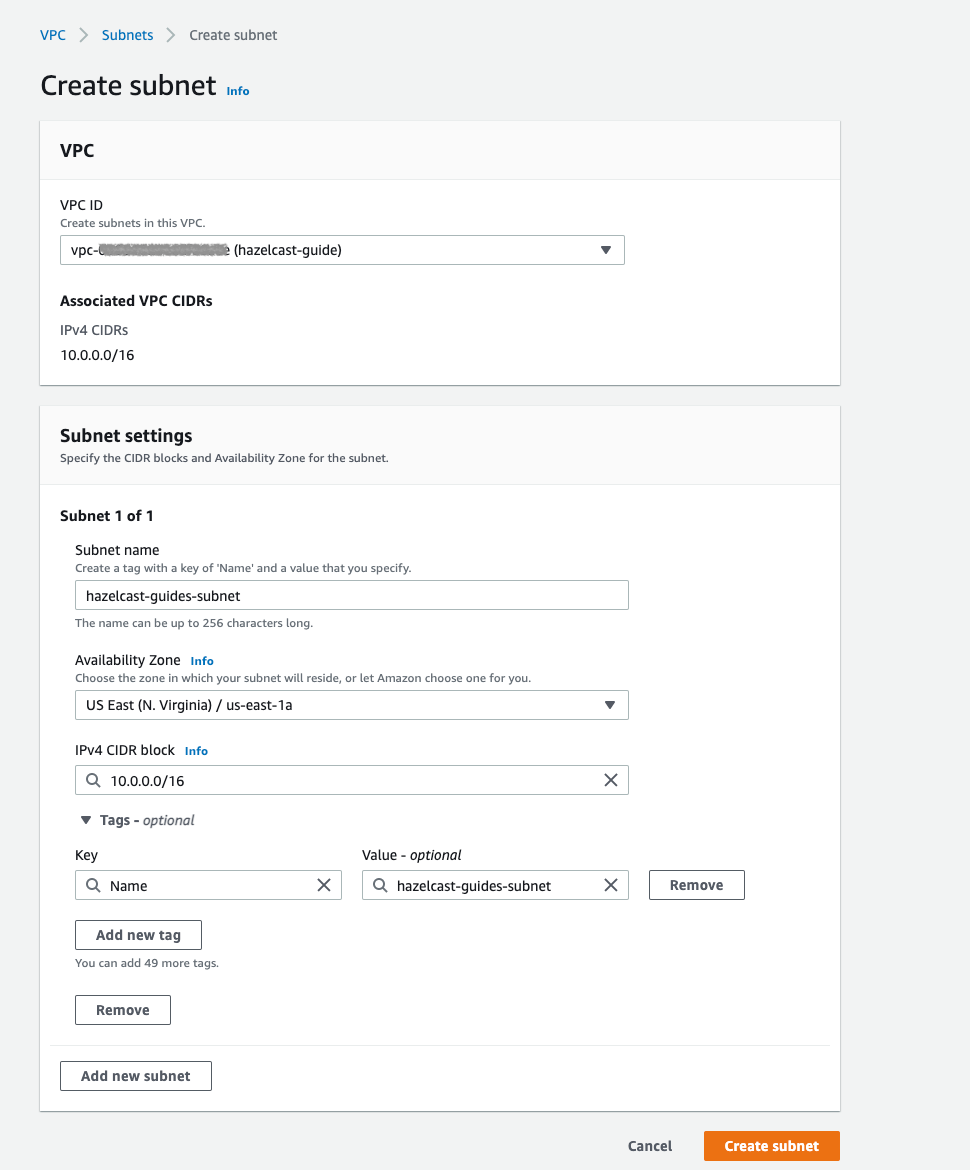Viewport: 970px width, 1170px height.
Task: Open Info link beside Create subnet title
Action: pos(238,91)
